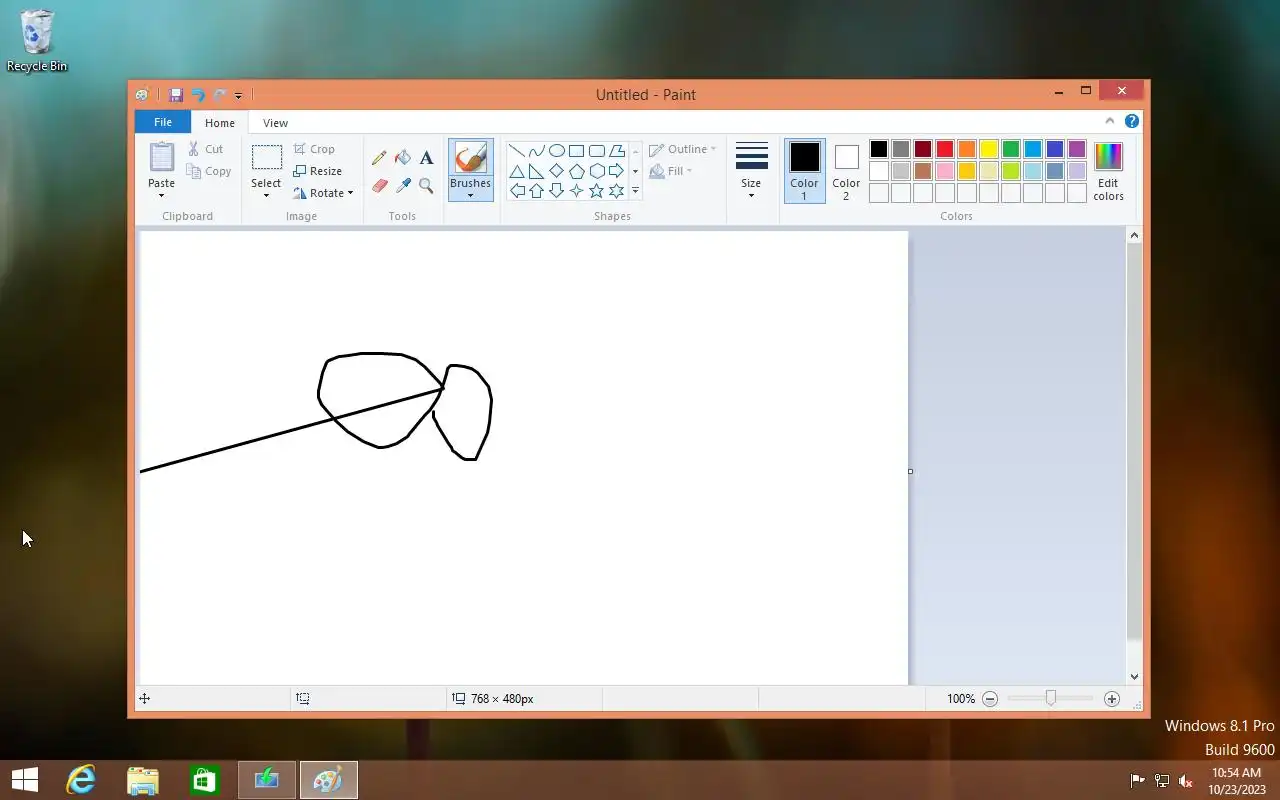Choose the Oval shape
This screenshot has height=800, width=1280.
[557, 151]
